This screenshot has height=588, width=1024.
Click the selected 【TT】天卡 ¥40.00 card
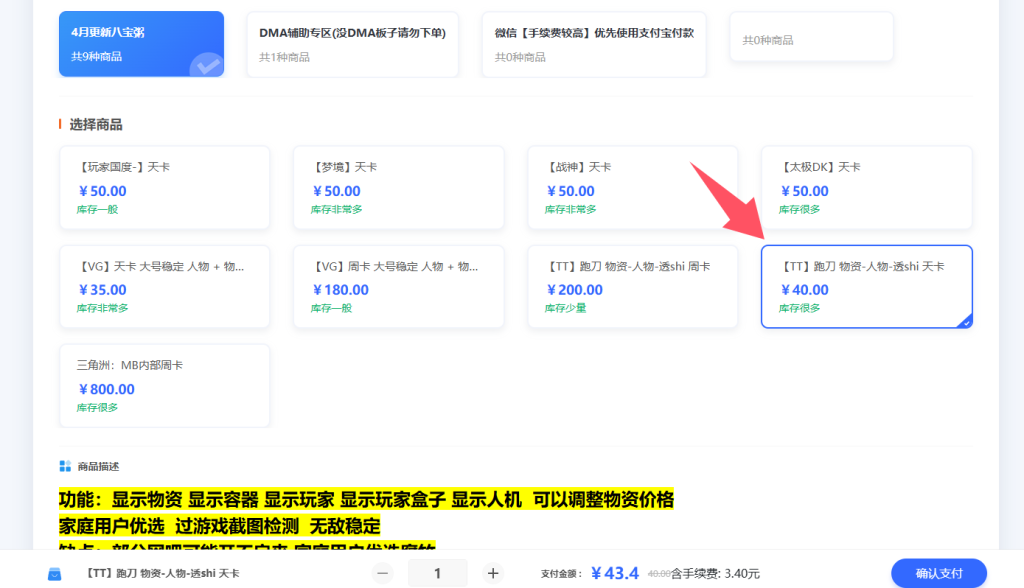[x=867, y=287]
